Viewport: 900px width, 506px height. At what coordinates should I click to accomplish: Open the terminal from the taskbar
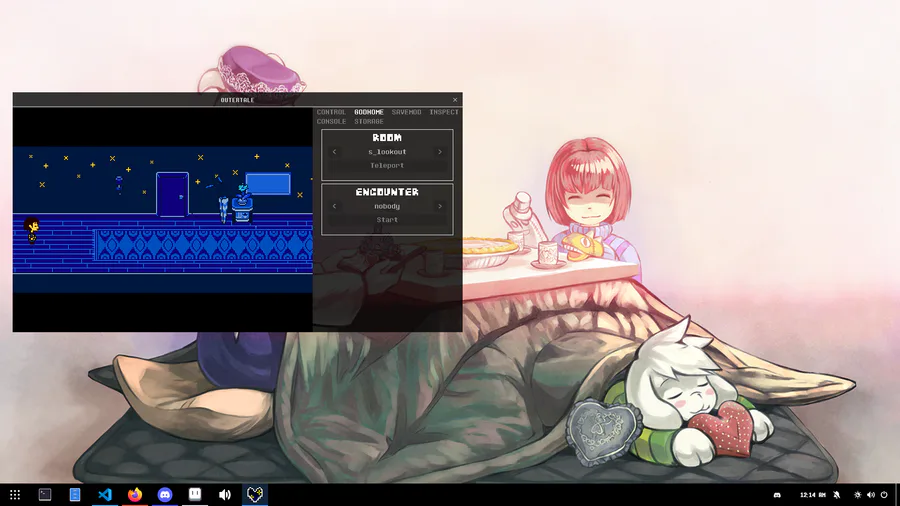(x=45, y=495)
